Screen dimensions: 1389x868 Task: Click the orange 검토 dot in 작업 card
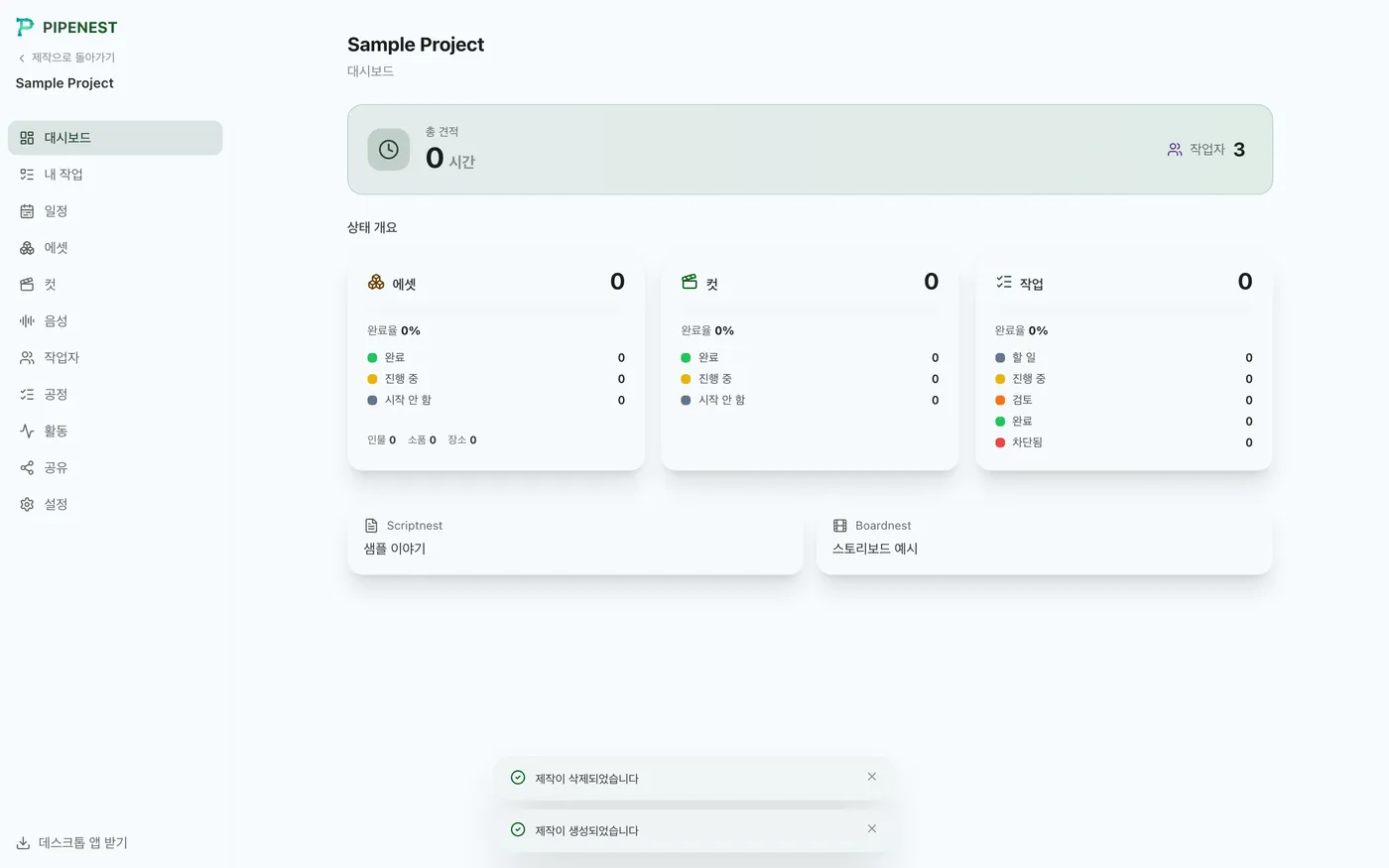pyautogui.click(x=1000, y=401)
